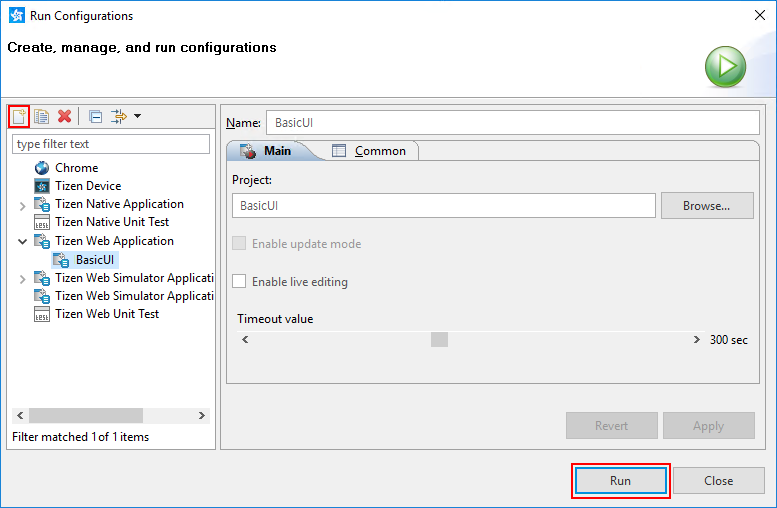Collapse all configurations in the tree
The height and width of the screenshot is (508, 777).
click(95, 116)
